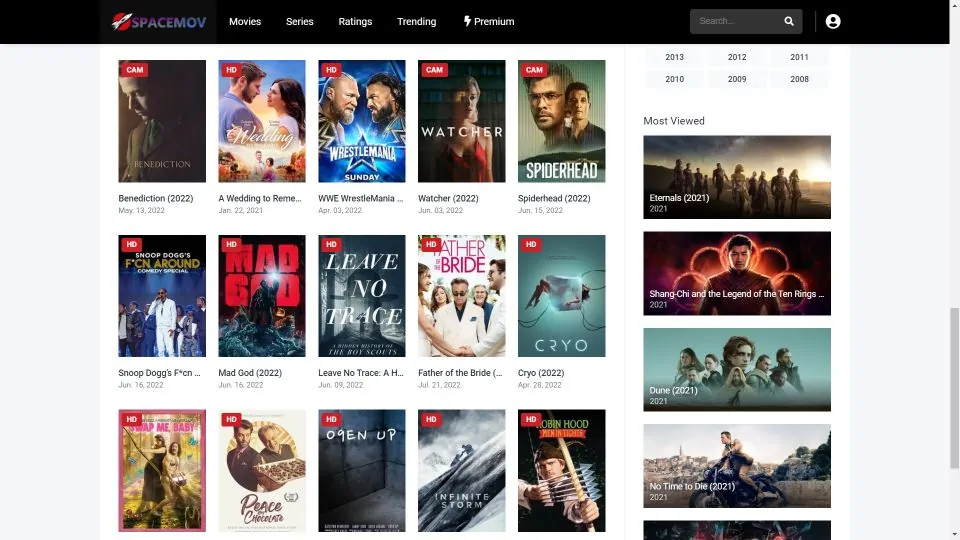Click the search magnifier icon
This screenshot has width=960, height=540.
coord(789,21)
